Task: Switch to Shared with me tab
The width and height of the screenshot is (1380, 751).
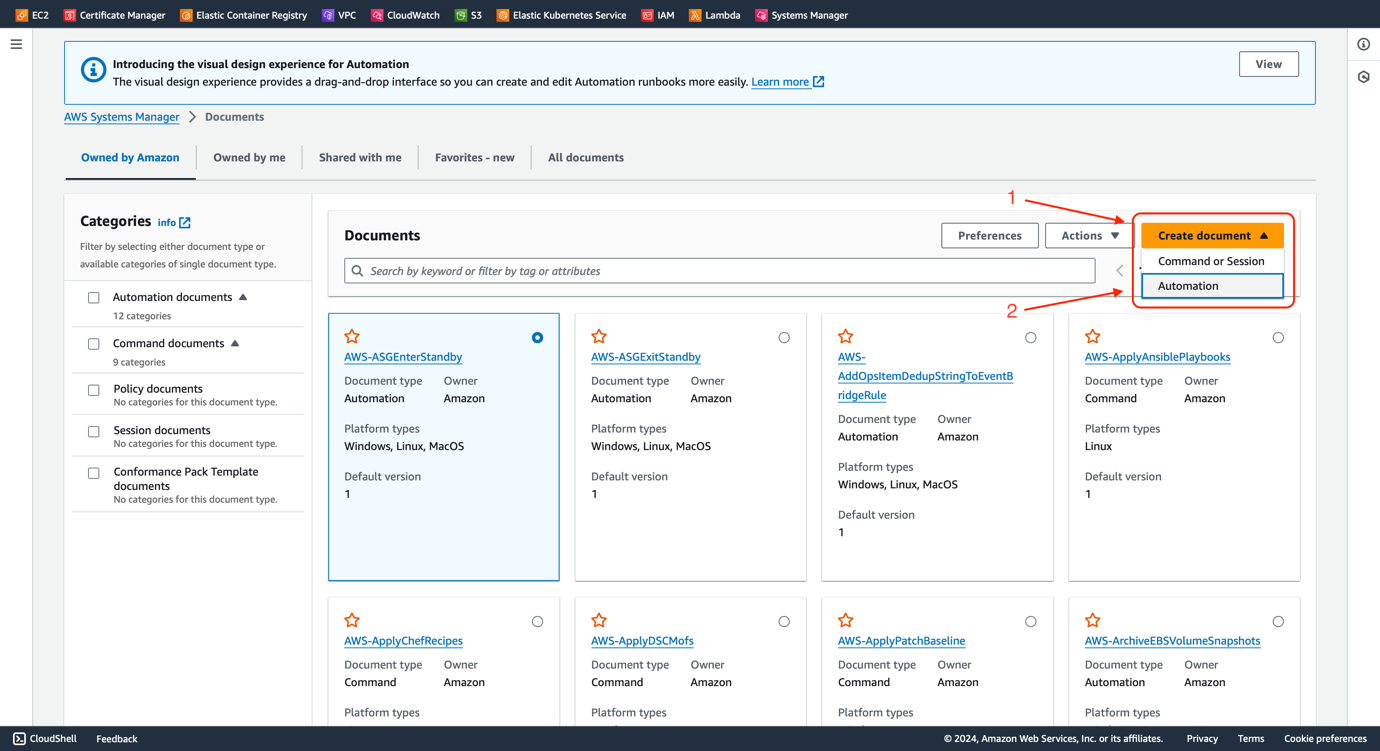Action: pos(360,157)
